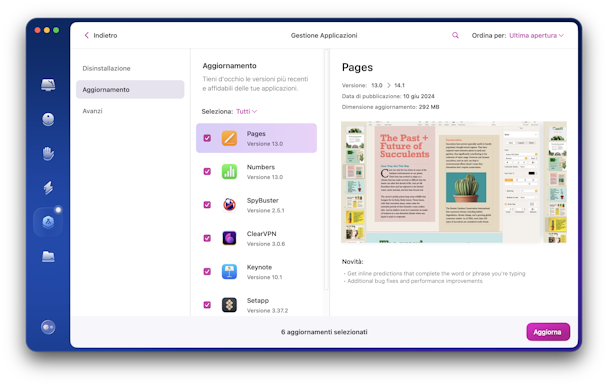
Task: Click the app list scrollbar
Action: click(x=326, y=170)
